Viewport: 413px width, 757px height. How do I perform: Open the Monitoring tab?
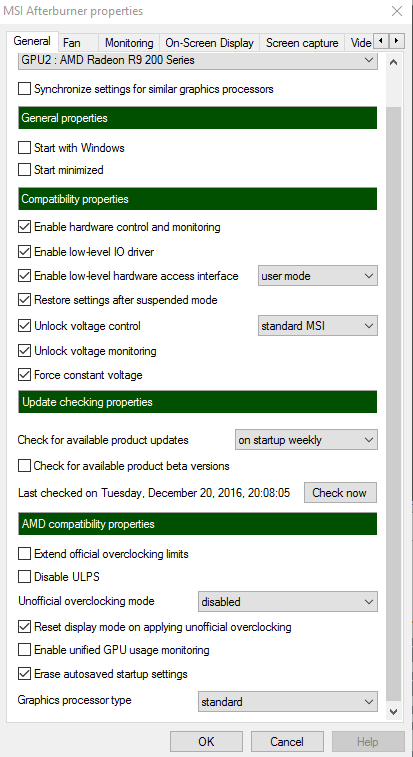(x=129, y=43)
